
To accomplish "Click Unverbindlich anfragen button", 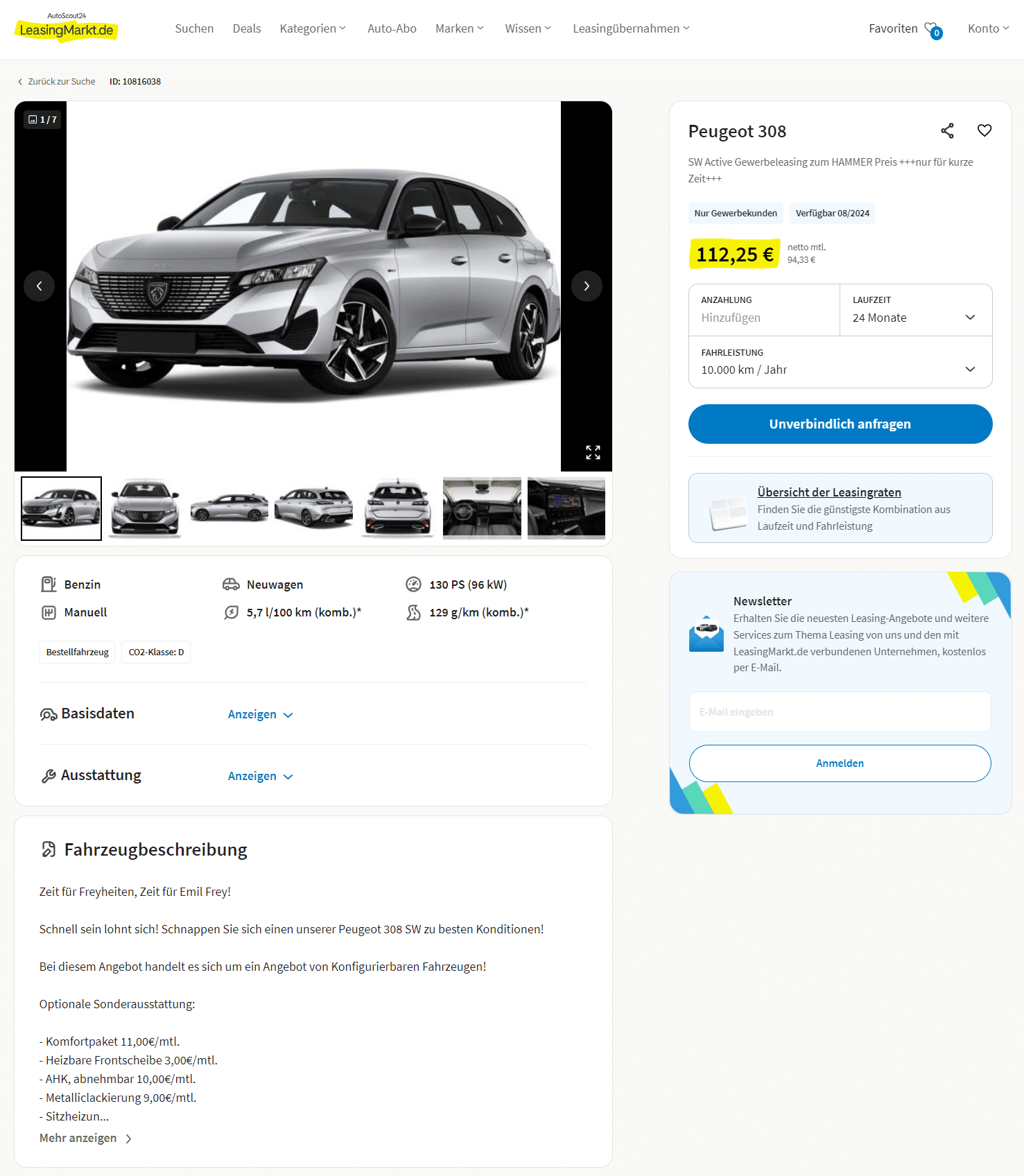I will point(840,424).
